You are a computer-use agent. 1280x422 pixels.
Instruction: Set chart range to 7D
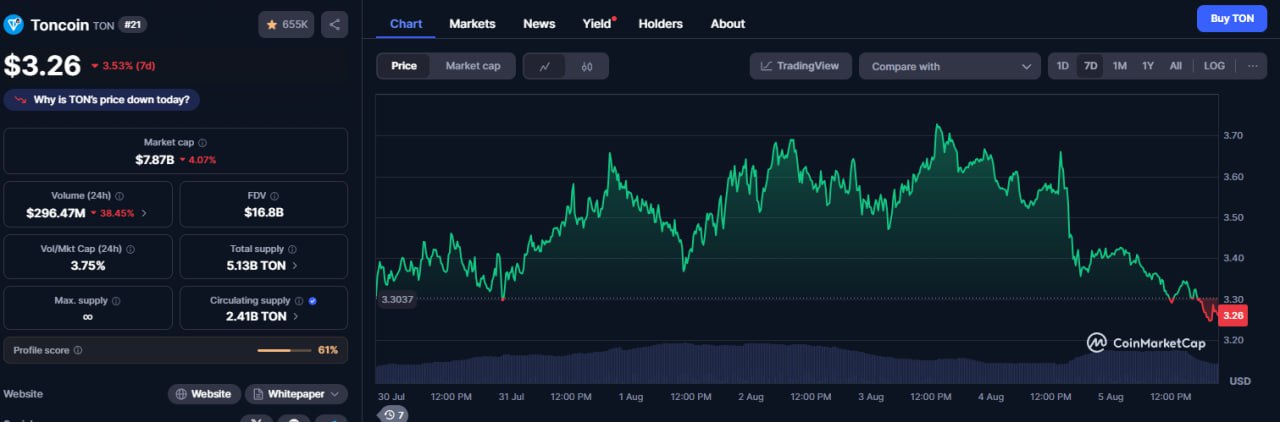(x=1091, y=66)
